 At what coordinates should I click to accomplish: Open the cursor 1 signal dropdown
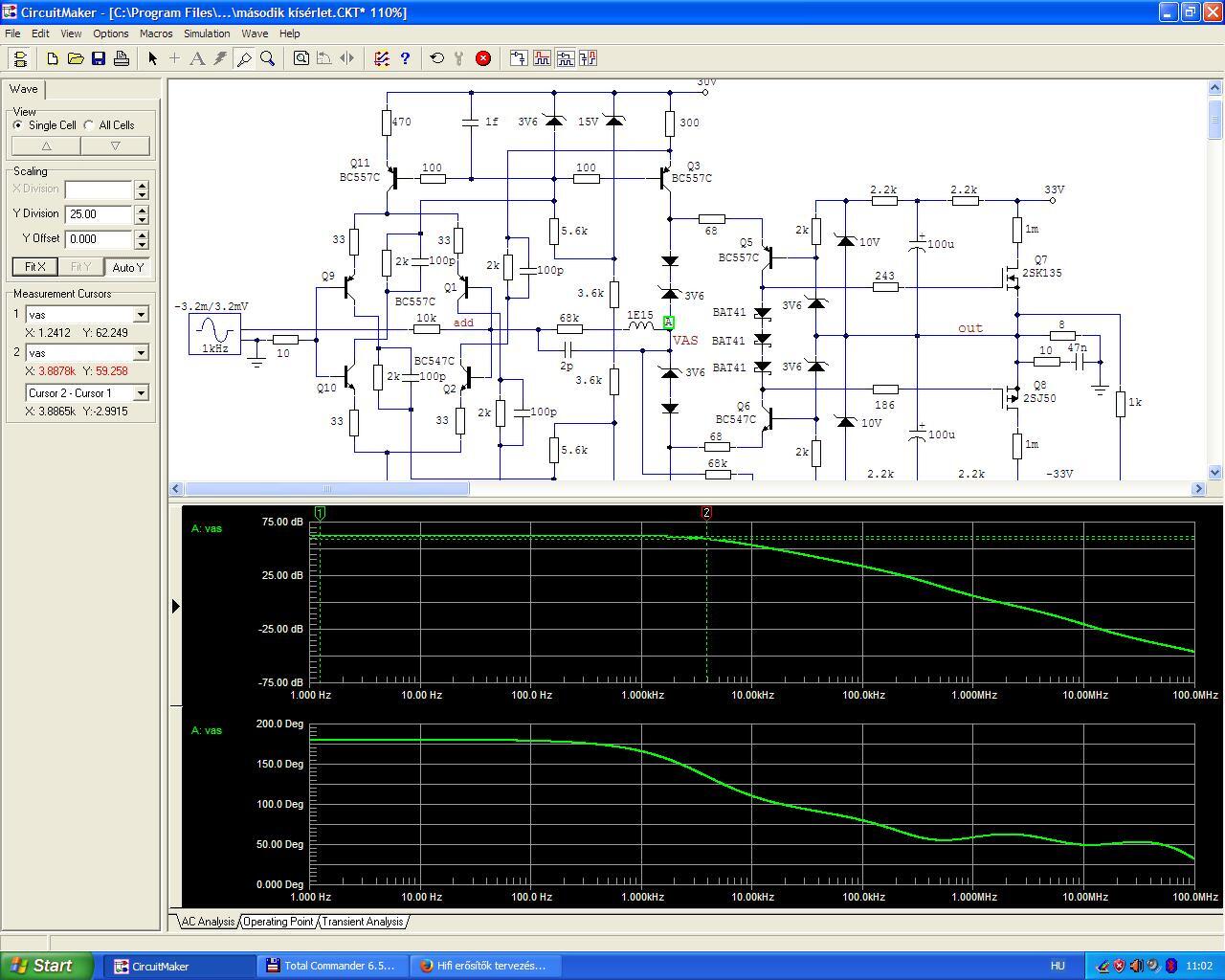(x=141, y=315)
